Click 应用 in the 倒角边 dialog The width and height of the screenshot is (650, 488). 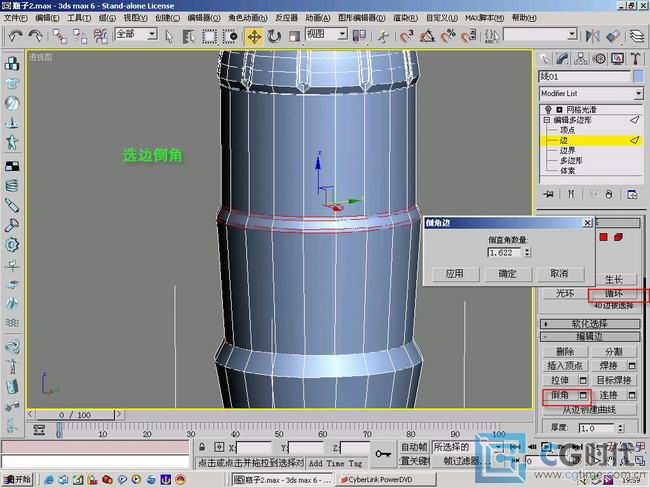click(x=455, y=274)
